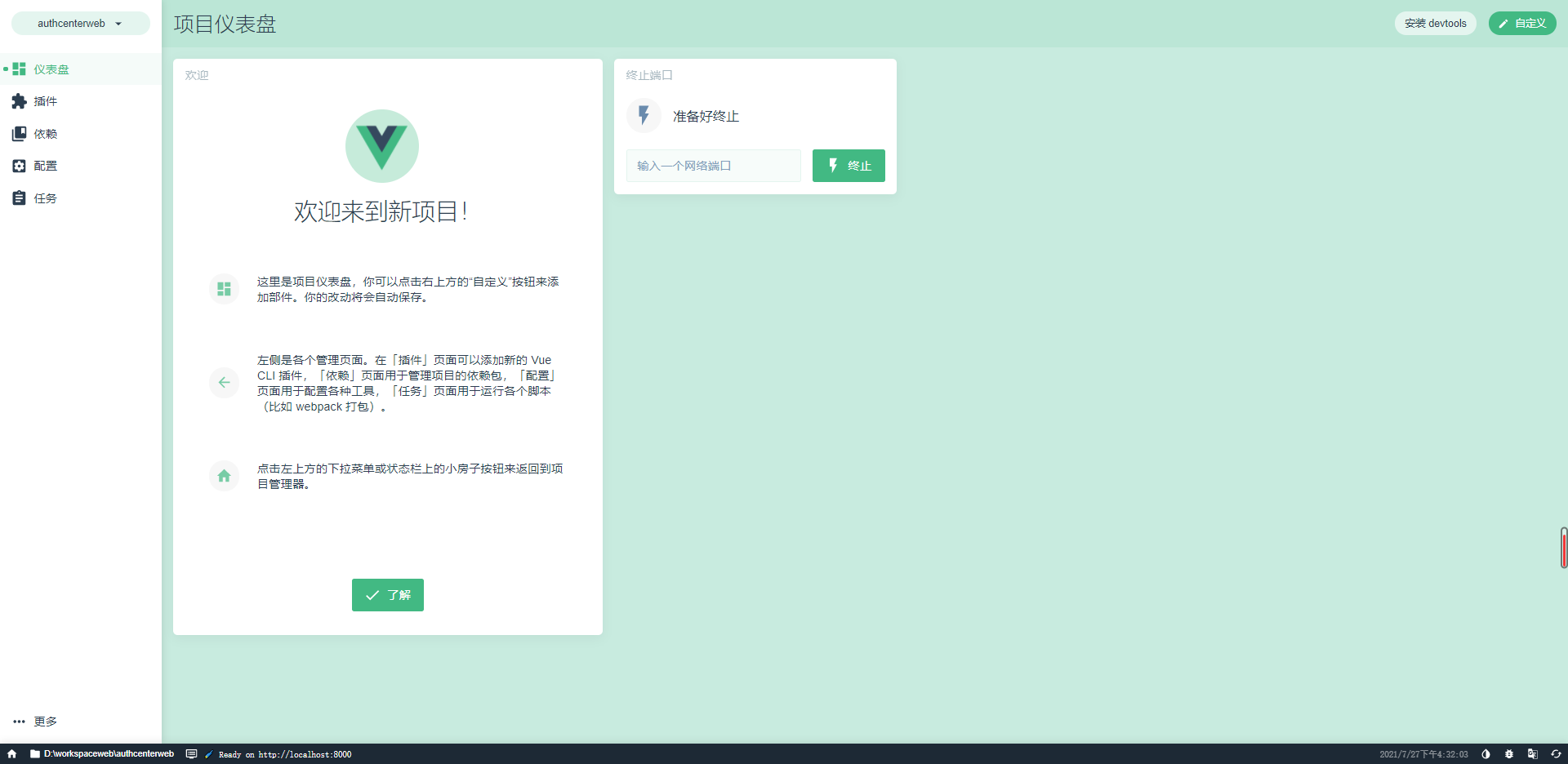Click the 欢迎来到新项目! heading
This screenshot has height=764, width=1568.
coord(381,211)
